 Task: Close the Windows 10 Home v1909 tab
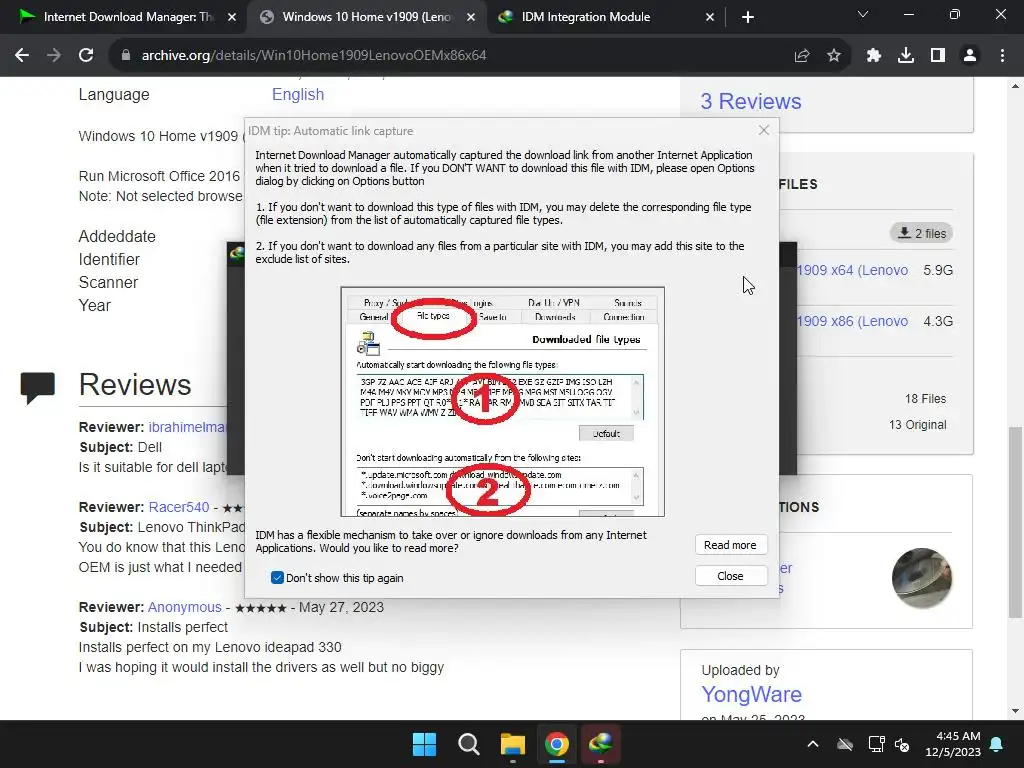[471, 17]
